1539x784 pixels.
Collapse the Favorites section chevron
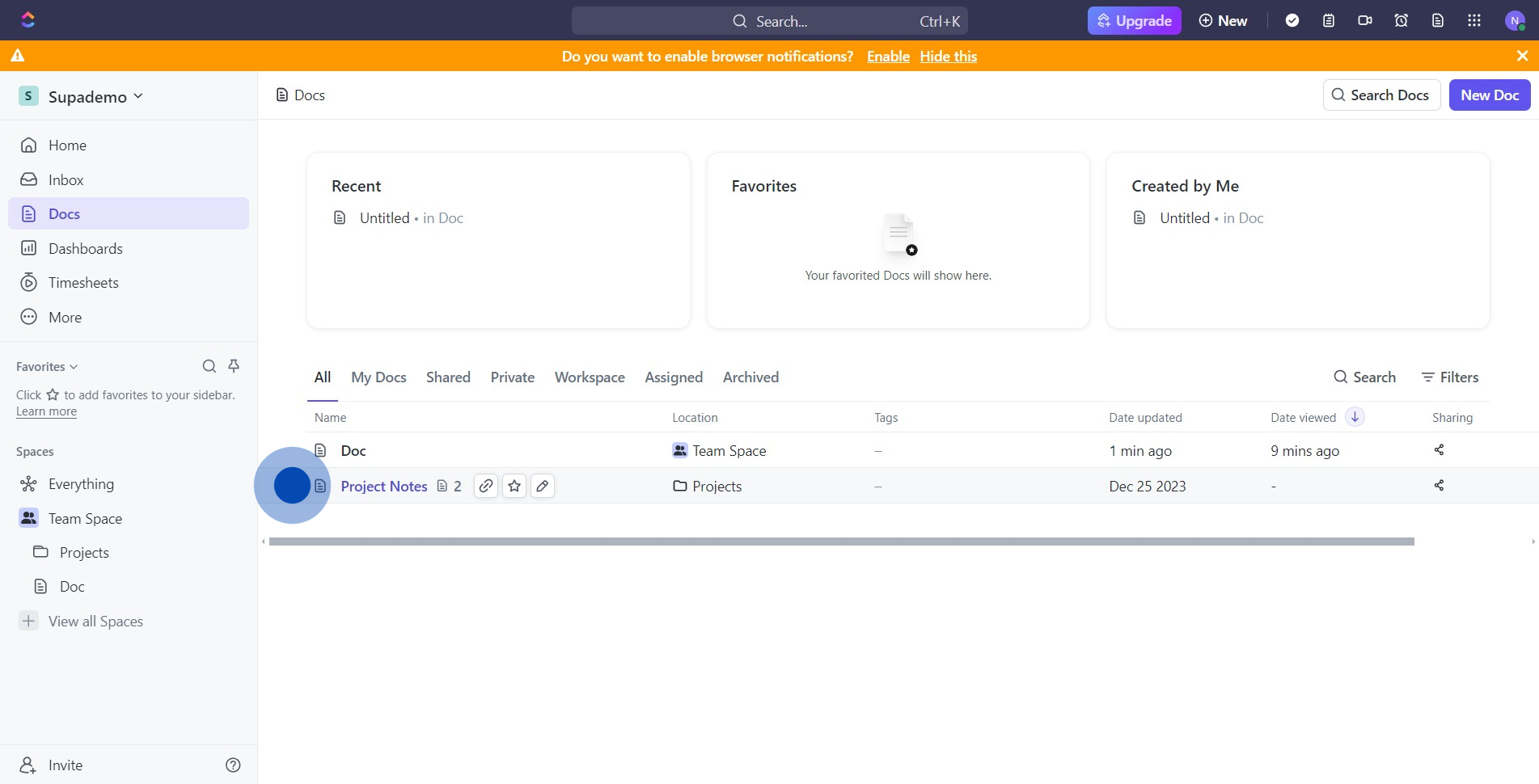(x=74, y=367)
